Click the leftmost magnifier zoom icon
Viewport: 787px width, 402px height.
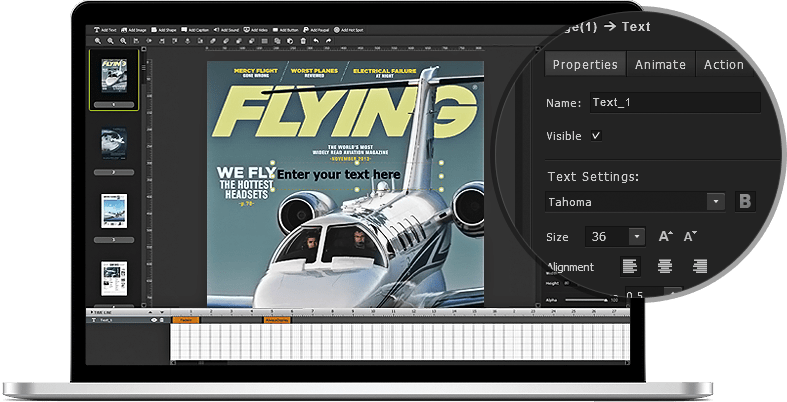98,41
